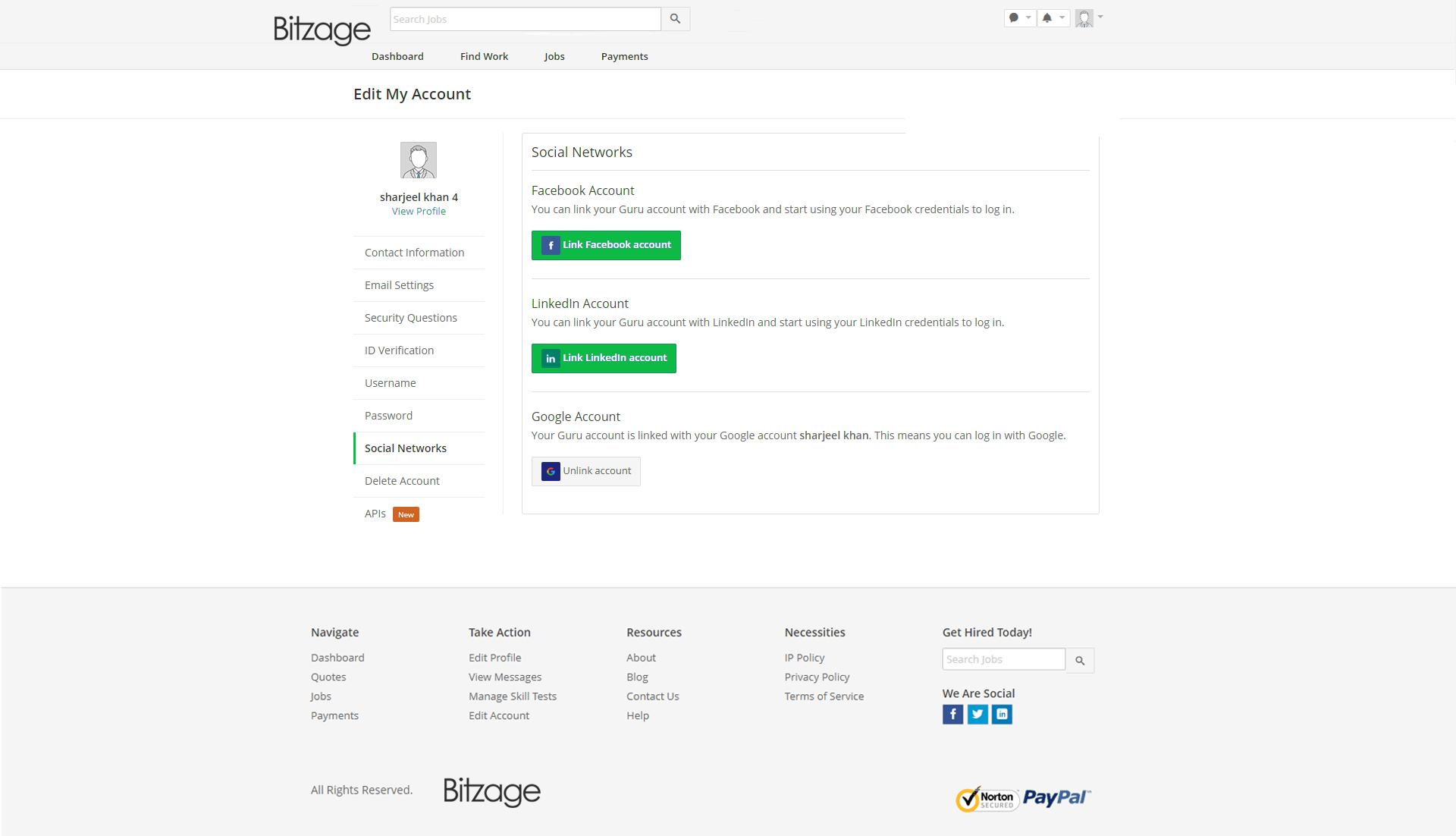Open the notifications bell icon
The image size is (1456, 836).
point(1047,17)
